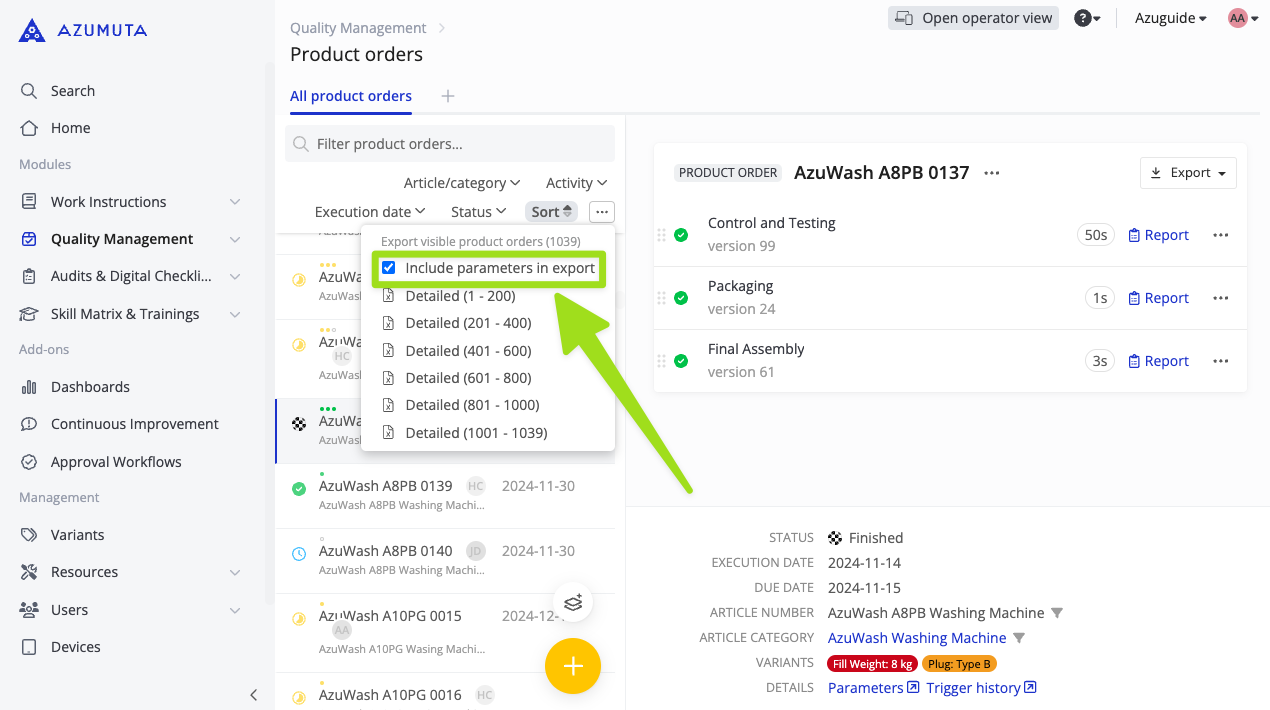1270x710 pixels.
Task: Expand the Article/category filter
Action: [x=461, y=183]
